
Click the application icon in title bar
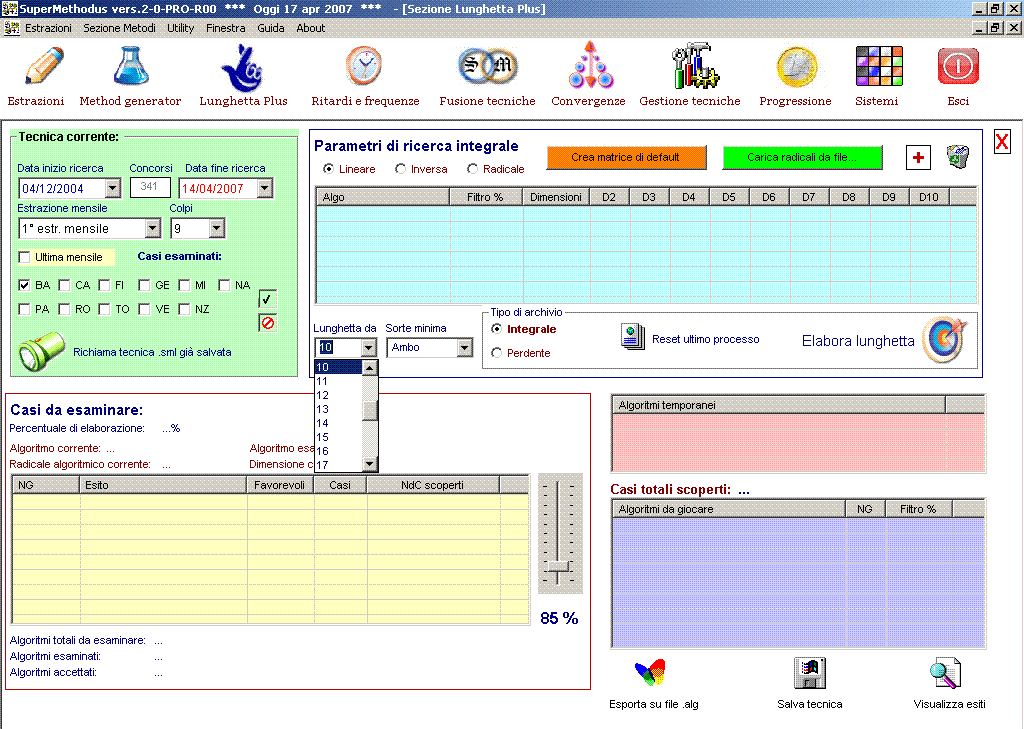(x=10, y=9)
